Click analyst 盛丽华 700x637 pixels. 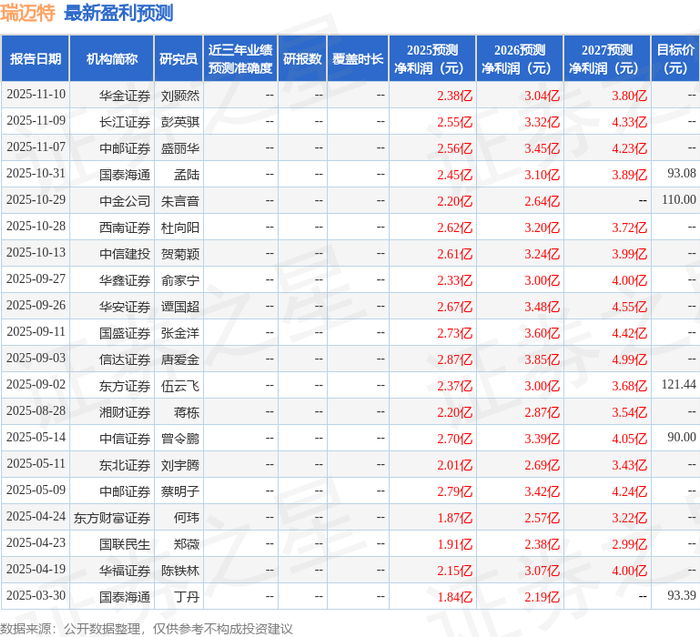pos(180,148)
